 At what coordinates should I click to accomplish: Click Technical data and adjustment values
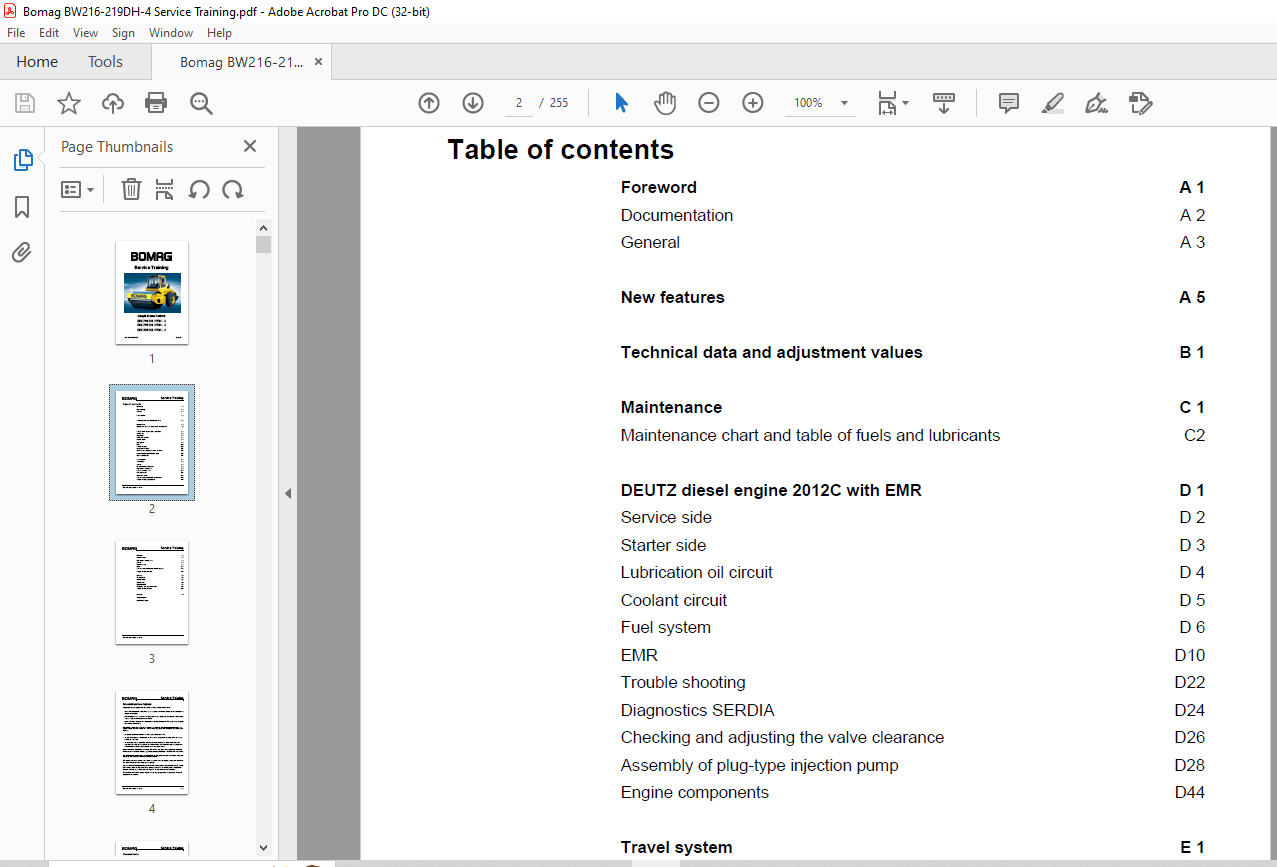(x=771, y=352)
